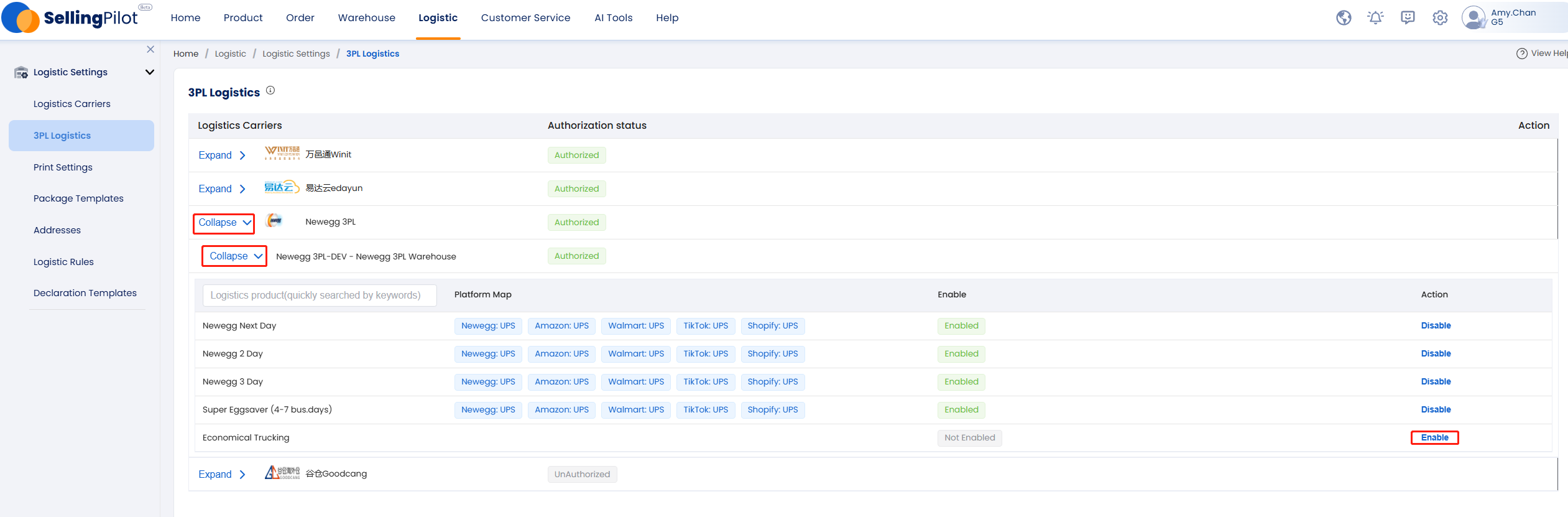Click the logistics product search field

(320, 295)
